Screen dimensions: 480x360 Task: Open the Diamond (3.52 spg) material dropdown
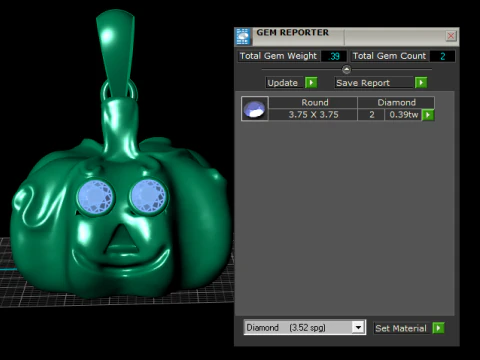(305, 327)
